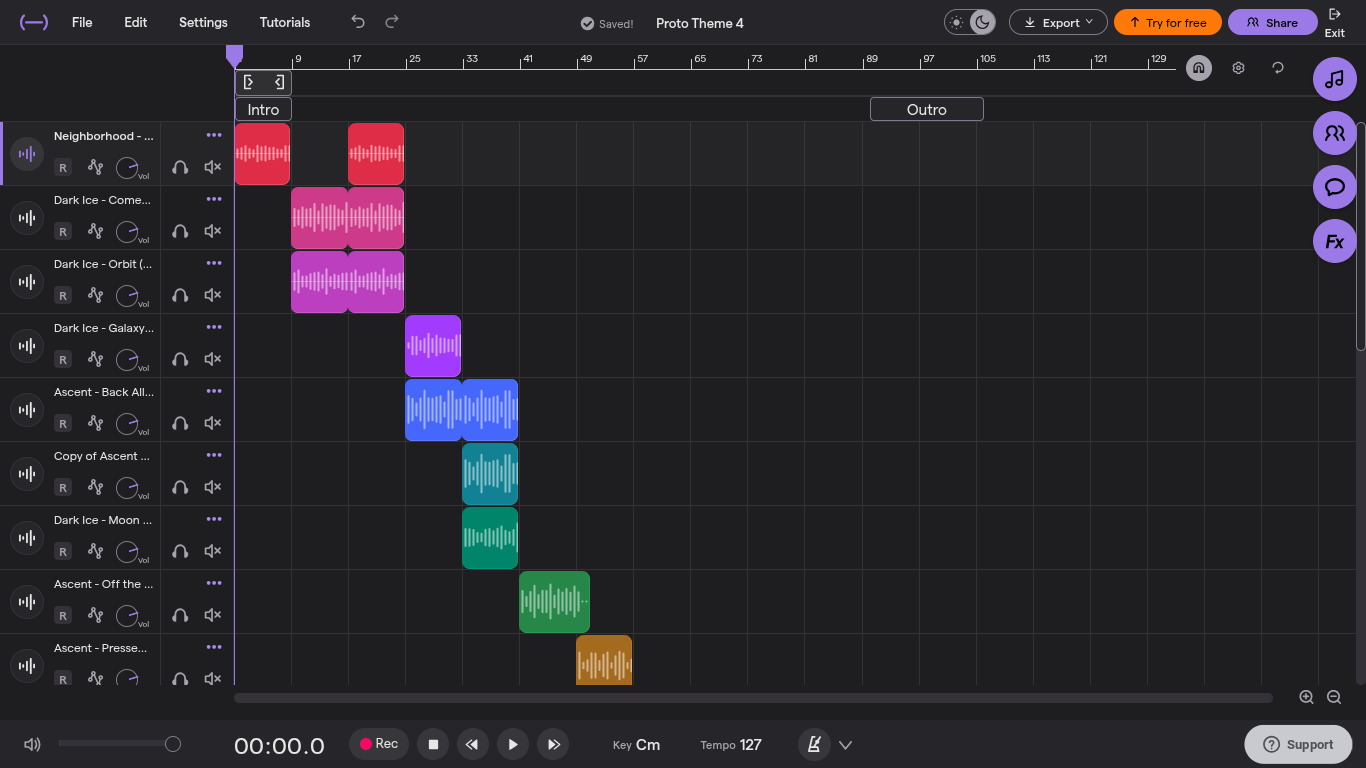Click the undo arrow icon
The image size is (1366, 768).
point(358,22)
